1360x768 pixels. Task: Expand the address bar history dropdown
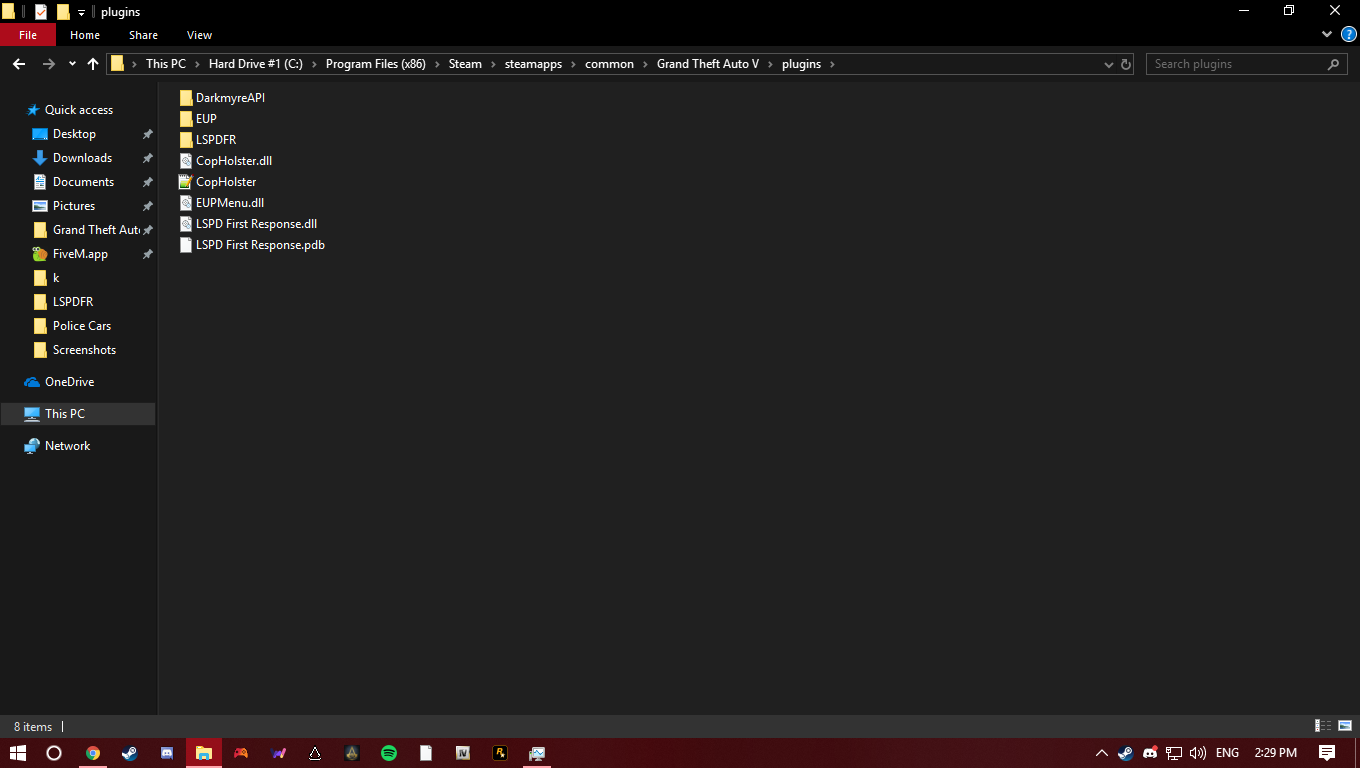point(1108,64)
